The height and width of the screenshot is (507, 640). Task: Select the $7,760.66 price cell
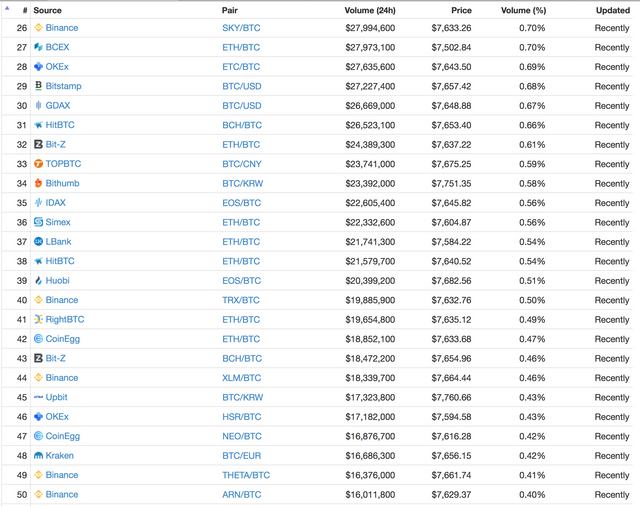point(451,397)
